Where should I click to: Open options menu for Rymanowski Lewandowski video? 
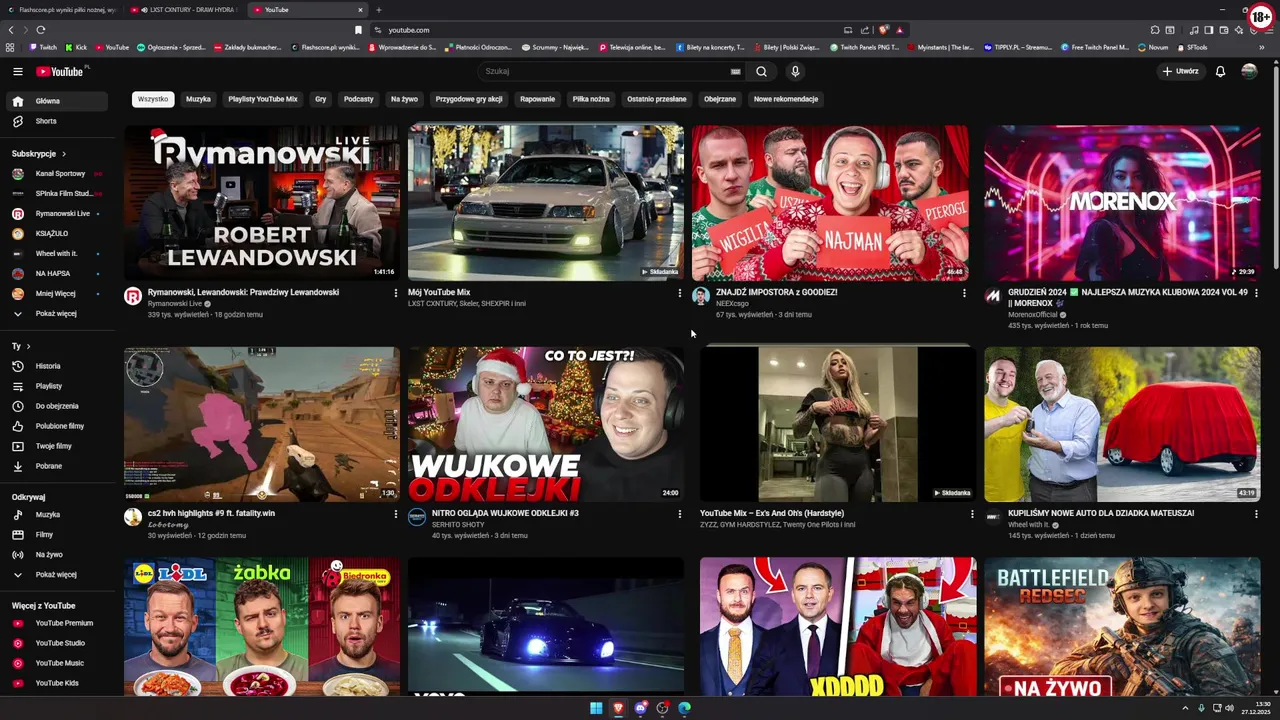(395, 293)
